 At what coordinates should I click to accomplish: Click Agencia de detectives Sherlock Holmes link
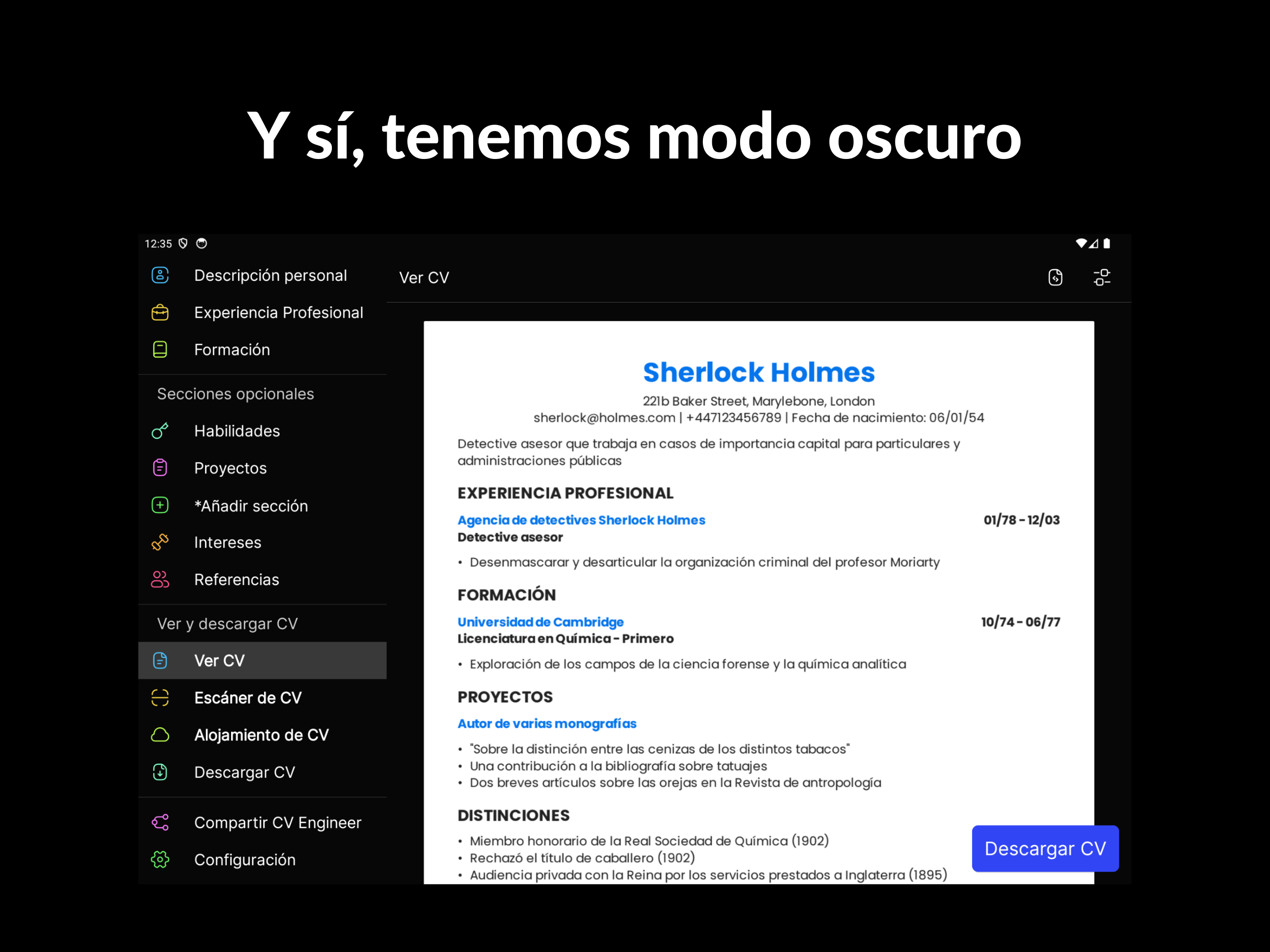[x=581, y=520]
